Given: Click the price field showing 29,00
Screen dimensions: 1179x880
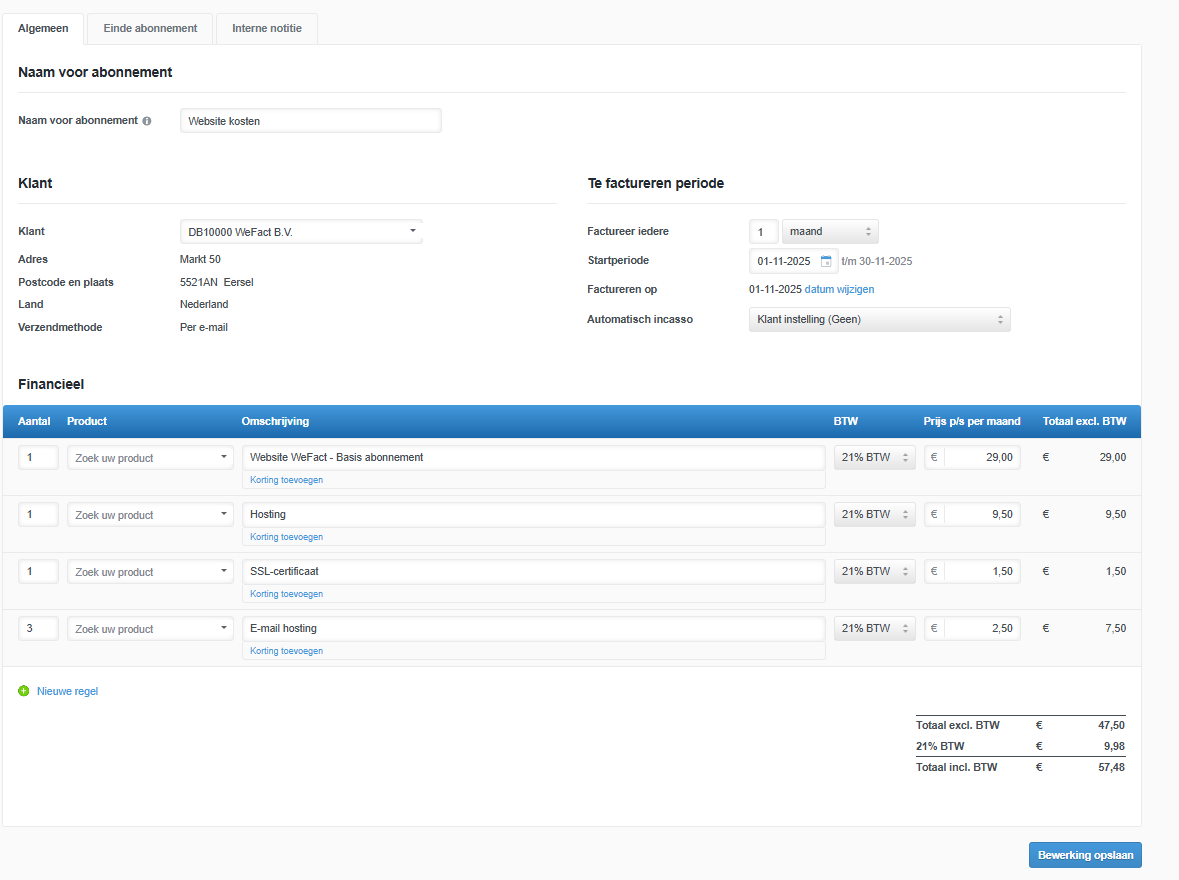Looking at the screenshot, I should pyautogui.click(x=980, y=457).
